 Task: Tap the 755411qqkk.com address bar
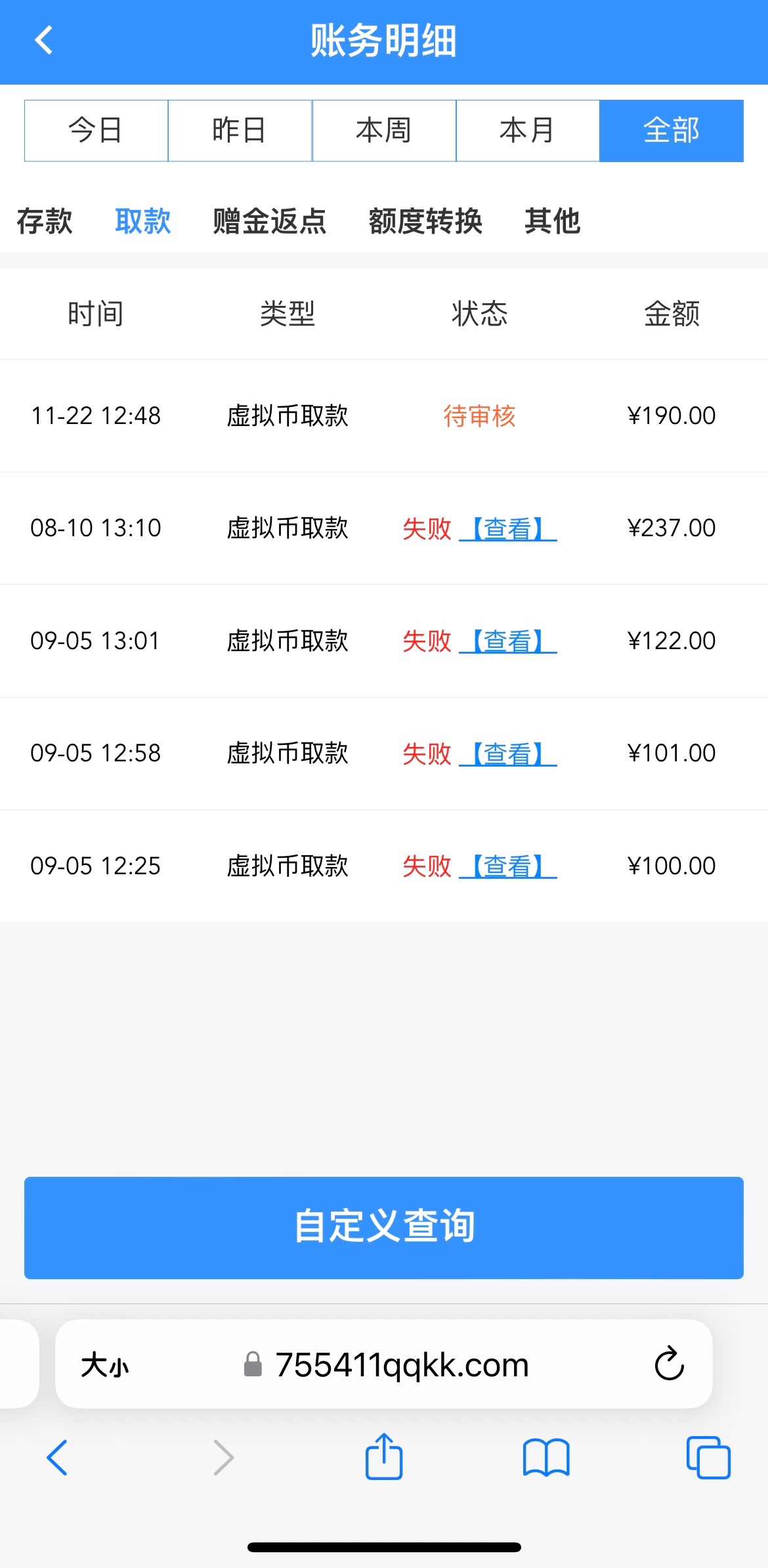[x=402, y=1365]
